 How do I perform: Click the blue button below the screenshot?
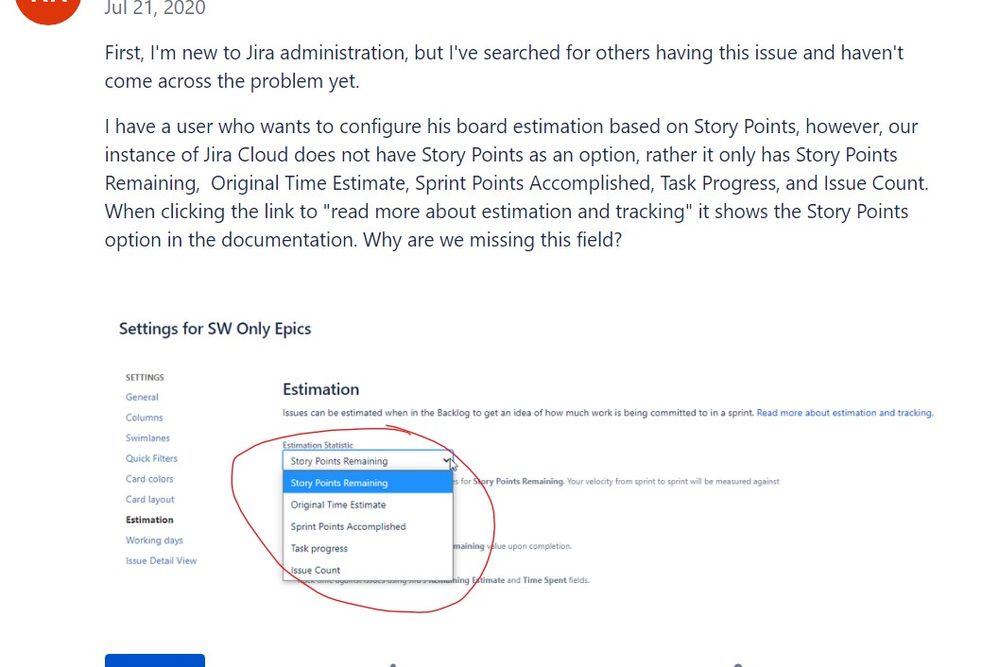coord(154,661)
